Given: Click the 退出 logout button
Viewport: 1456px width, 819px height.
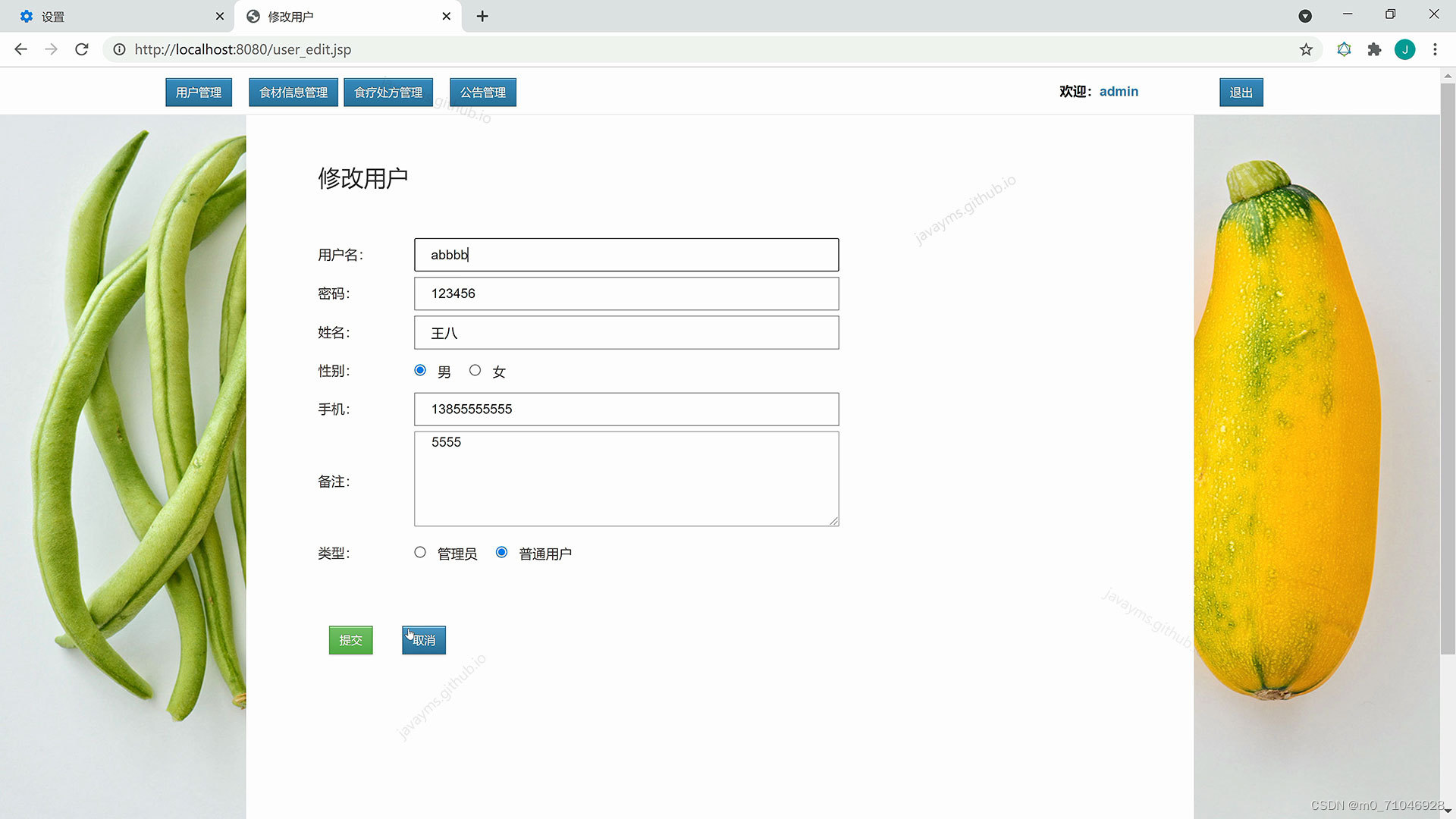Looking at the screenshot, I should [x=1241, y=93].
